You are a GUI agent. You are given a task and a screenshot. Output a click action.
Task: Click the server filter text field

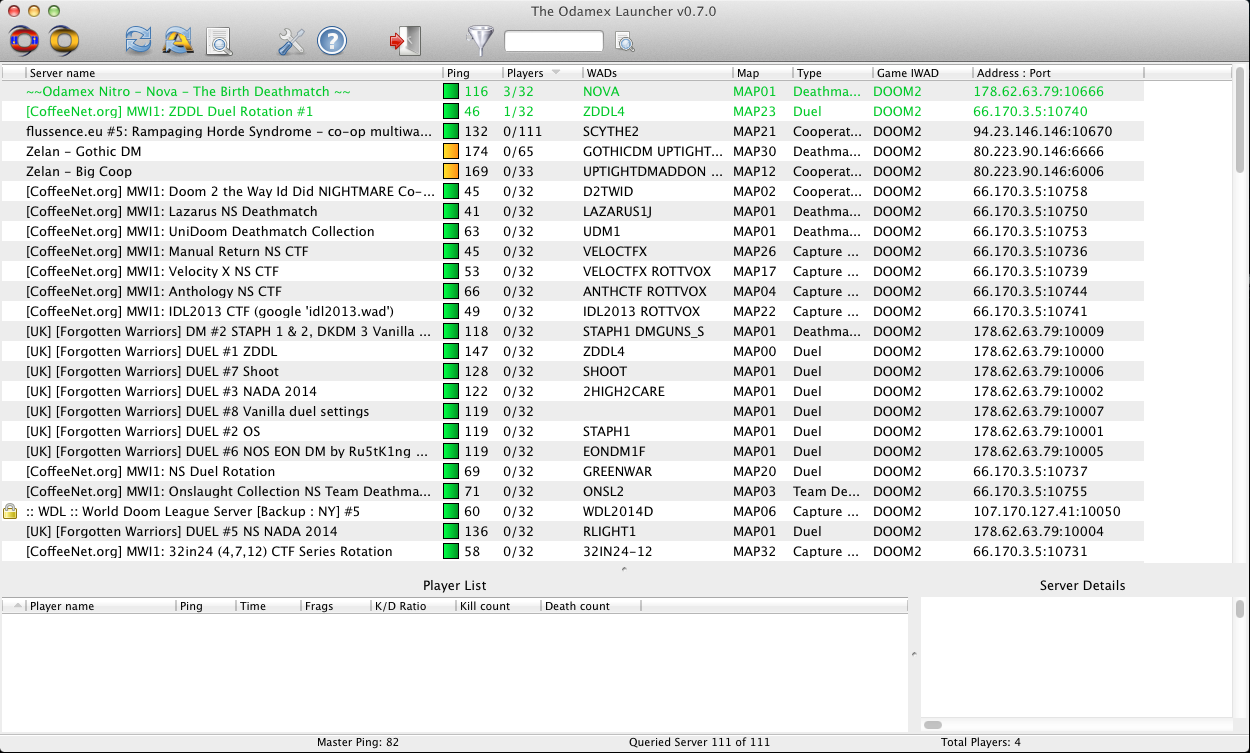(553, 41)
